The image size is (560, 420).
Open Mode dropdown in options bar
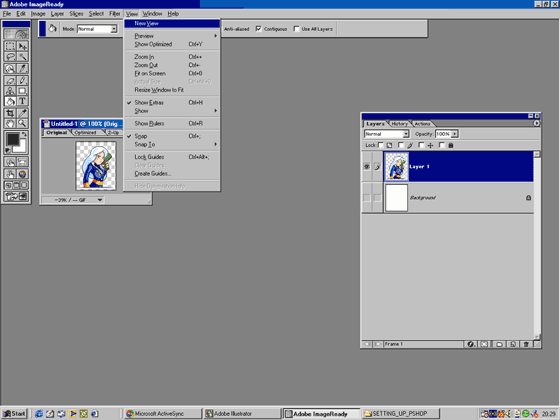tap(114, 29)
